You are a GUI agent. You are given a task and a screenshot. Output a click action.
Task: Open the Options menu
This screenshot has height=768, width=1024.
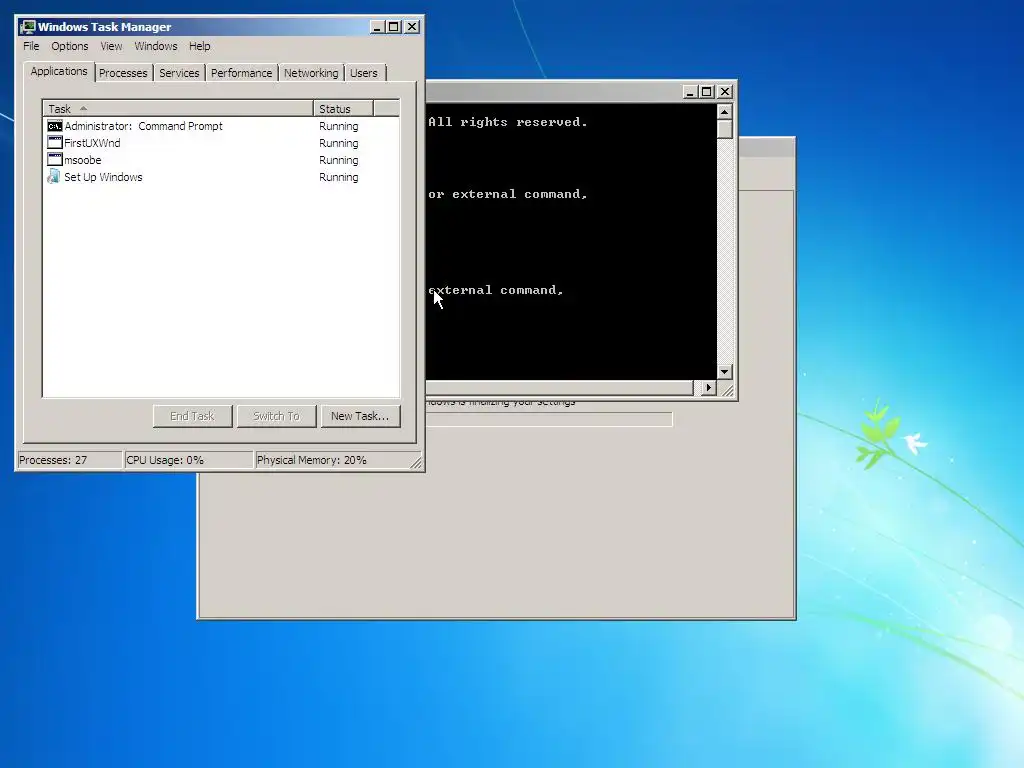pyautogui.click(x=70, y=46)
